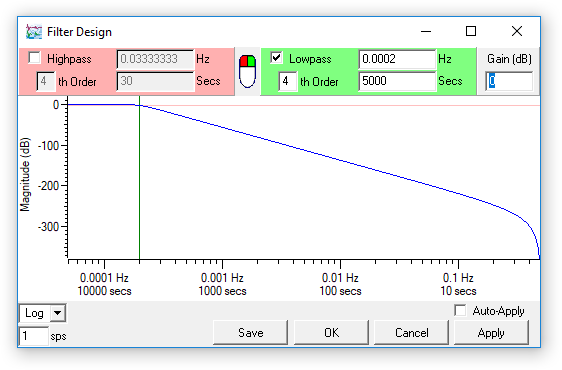Click the sps sample rate field
Screen dimensions: 562x370
[33, 336]
